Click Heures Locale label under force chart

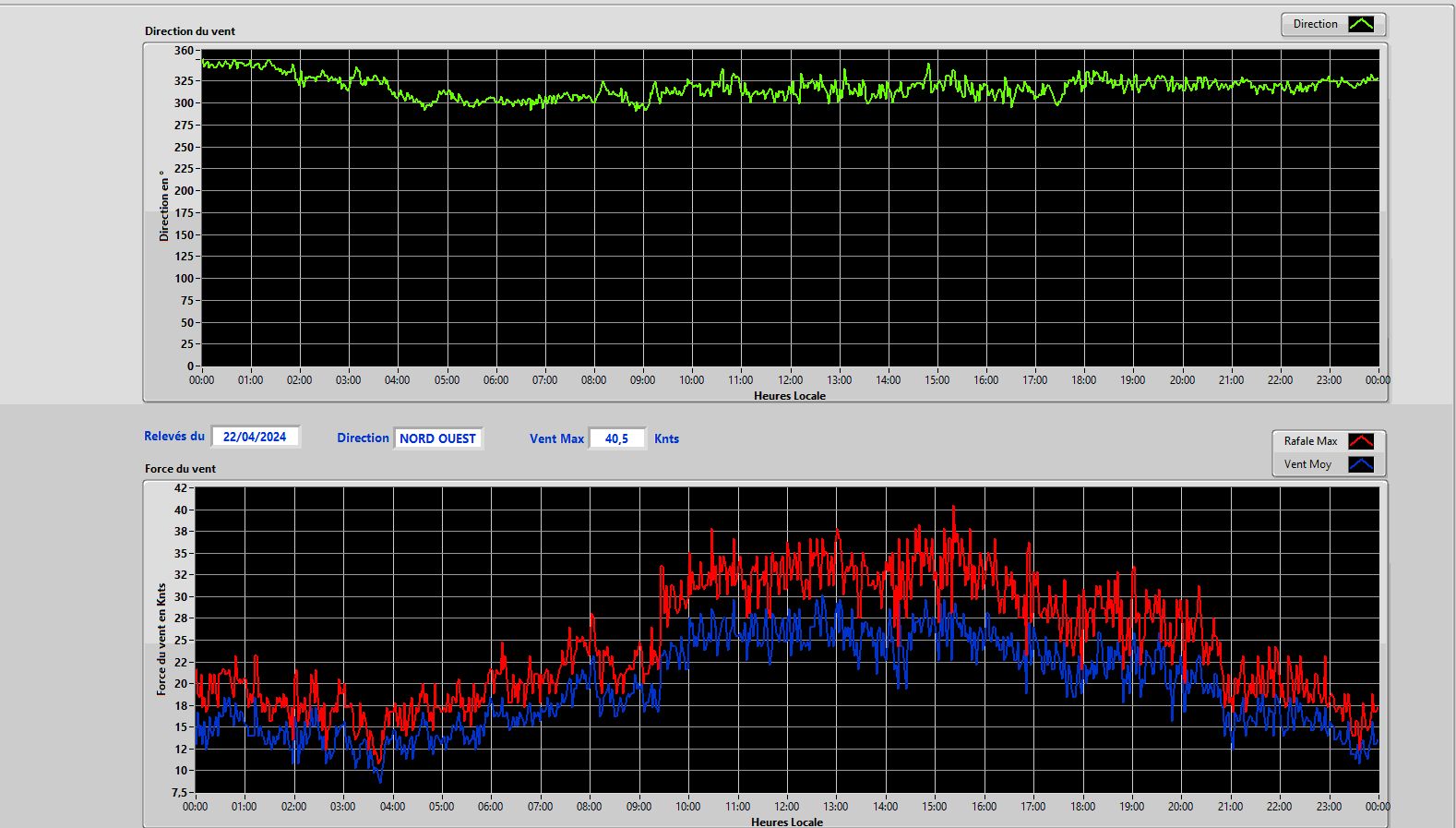pyautogui.click(x=787, y=822)
